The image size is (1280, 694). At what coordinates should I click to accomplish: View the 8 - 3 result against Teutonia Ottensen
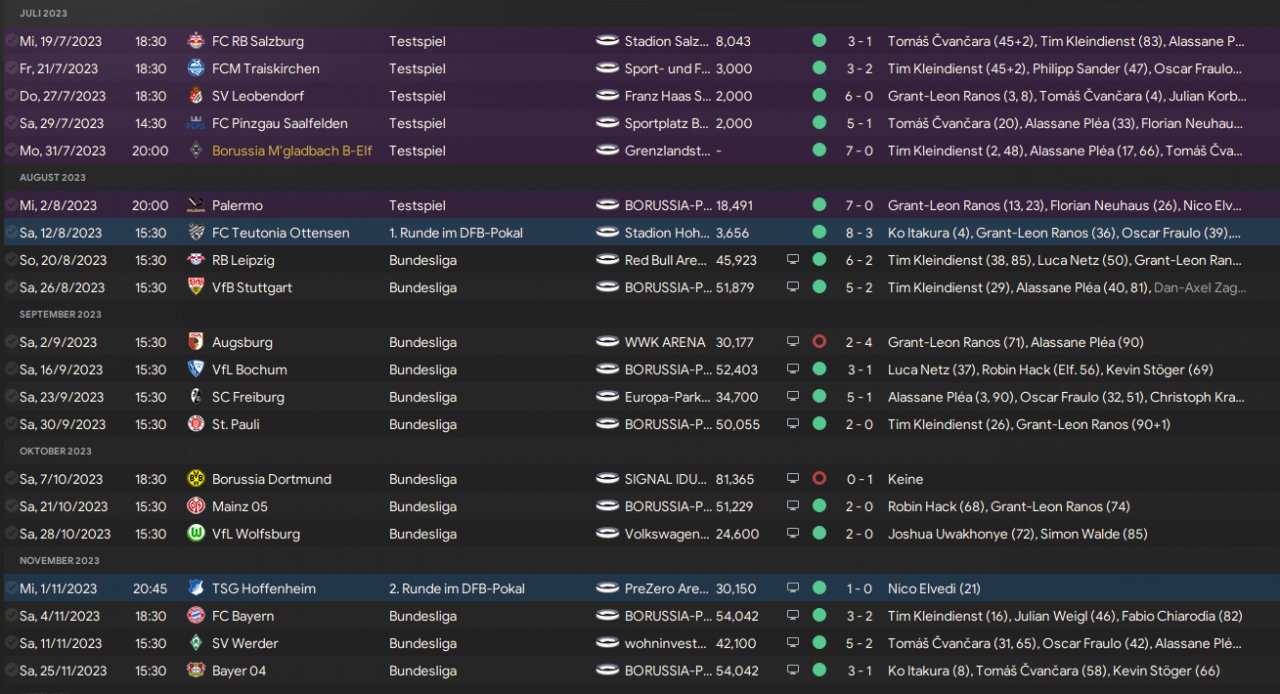[x=859, y=233]
